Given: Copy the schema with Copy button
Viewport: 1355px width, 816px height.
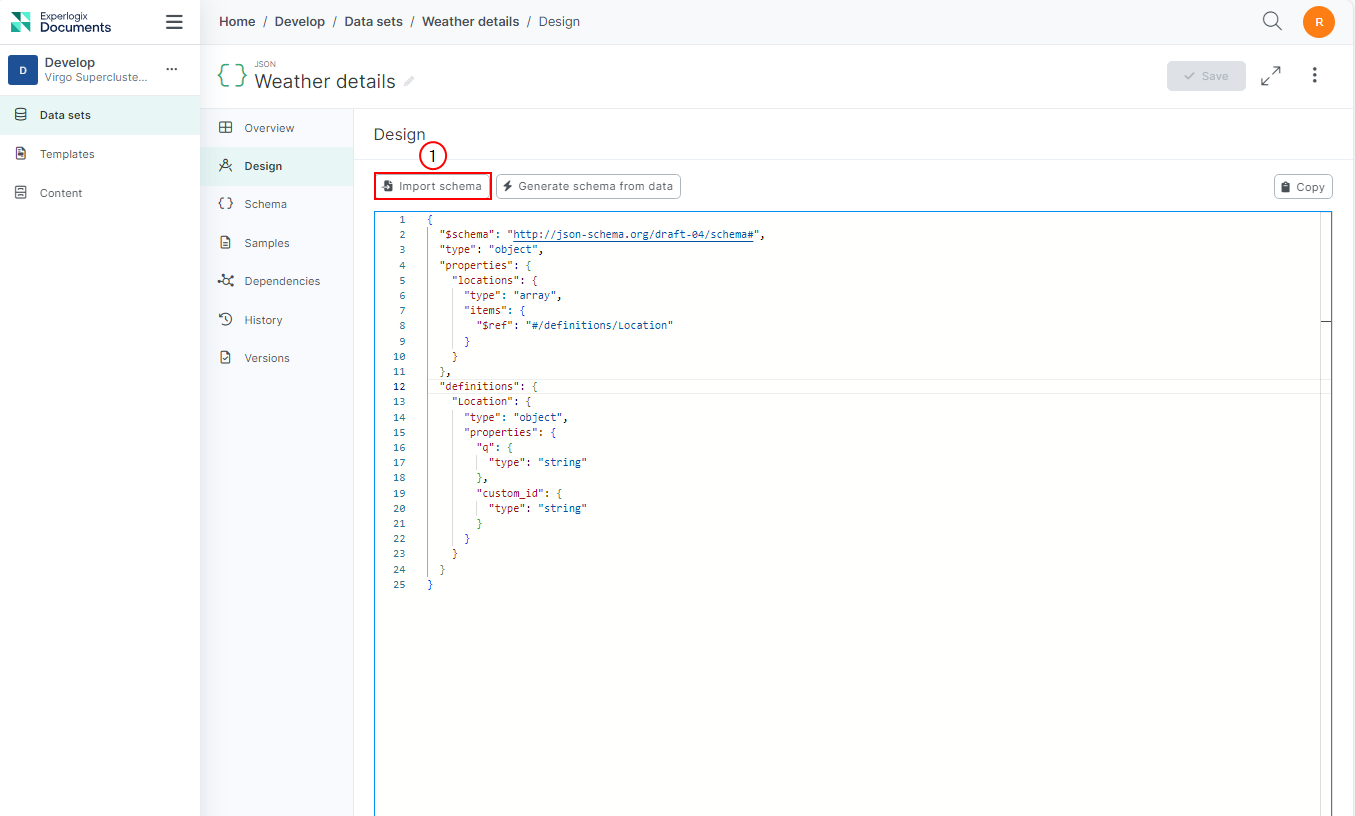Looking at the screenshot, I should (x=1303, y=187).
